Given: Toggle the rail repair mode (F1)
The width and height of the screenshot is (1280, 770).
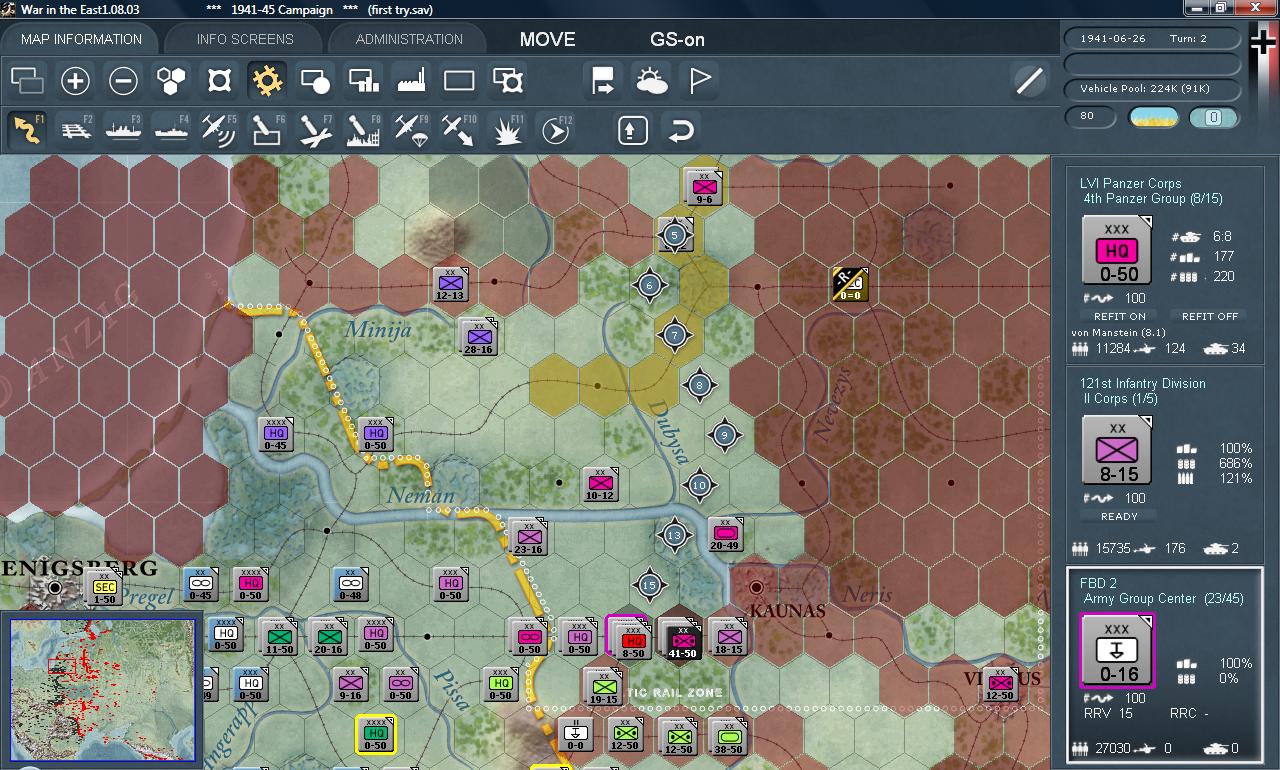Looking at the screenshot, I should [x=27, y=128].
